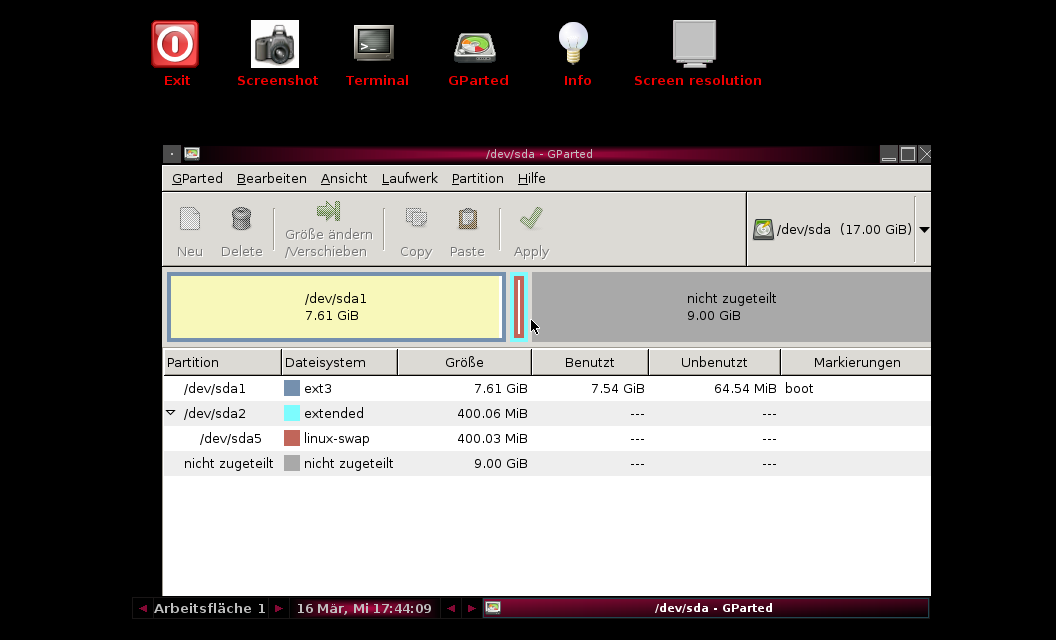1056x640 pixels.
Task: Click the Markierungen column header
Action: 856,362
